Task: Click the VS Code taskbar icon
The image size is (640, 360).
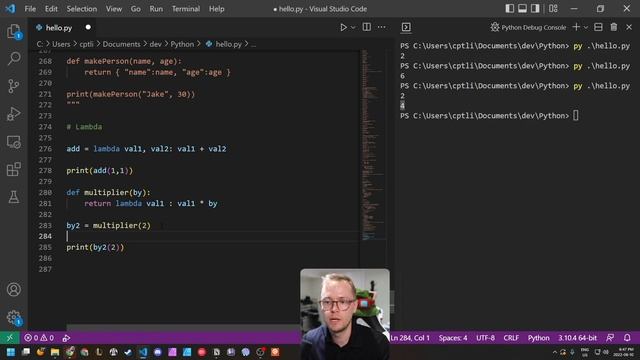Action: tap(143, 352)
